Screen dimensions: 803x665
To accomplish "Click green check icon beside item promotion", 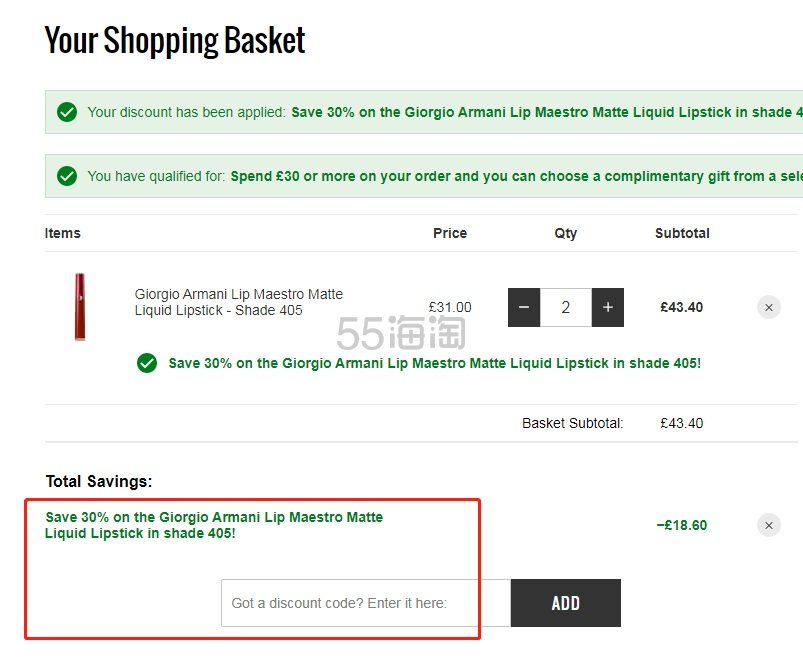I will (147, 363).
